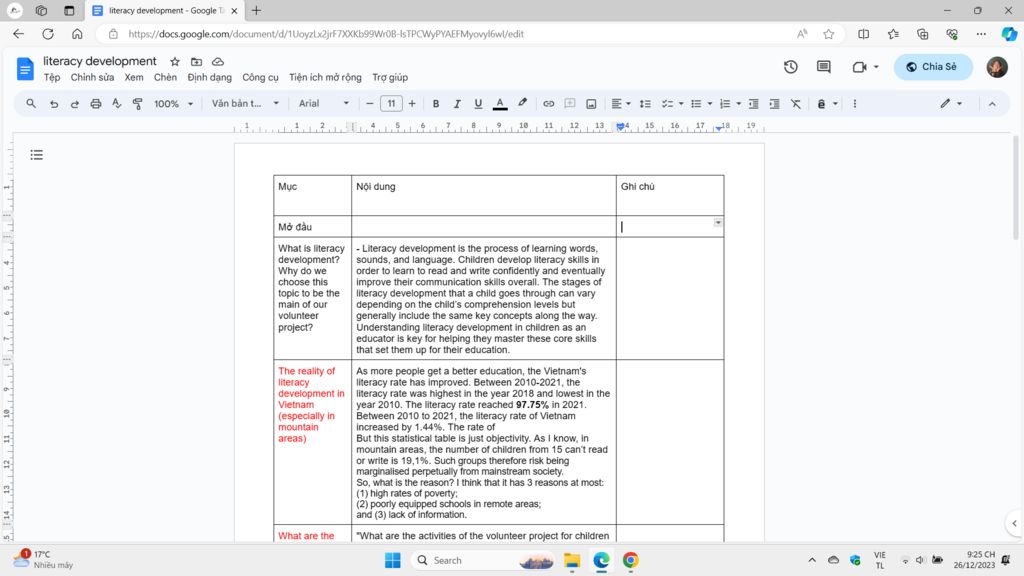Open a new browser tab

(x=257, y=10)
